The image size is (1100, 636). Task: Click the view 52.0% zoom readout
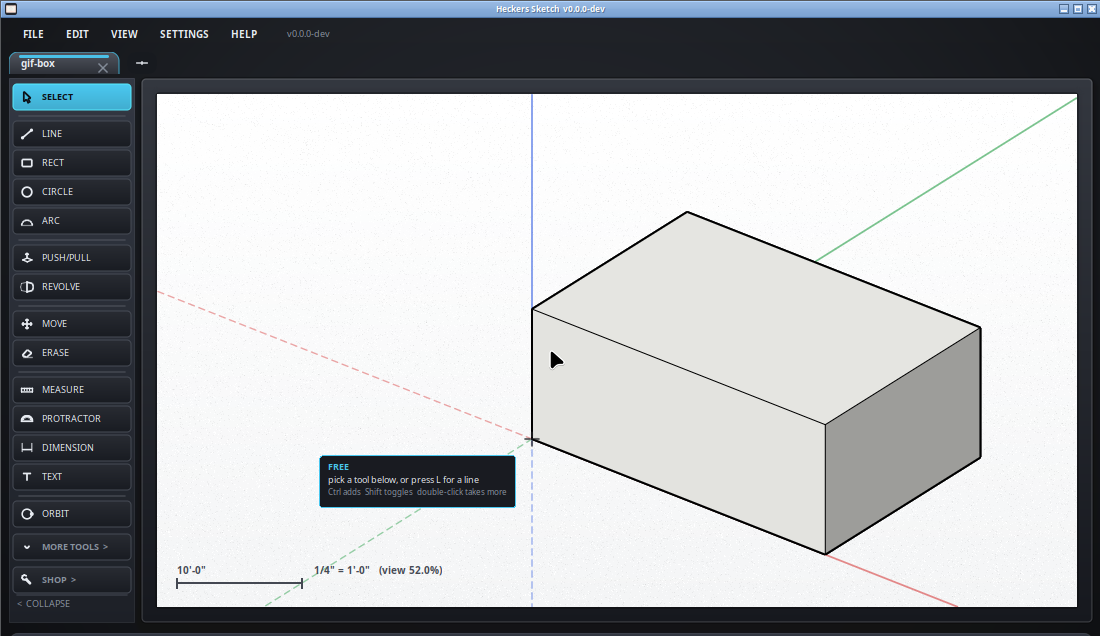pos(410,570)
